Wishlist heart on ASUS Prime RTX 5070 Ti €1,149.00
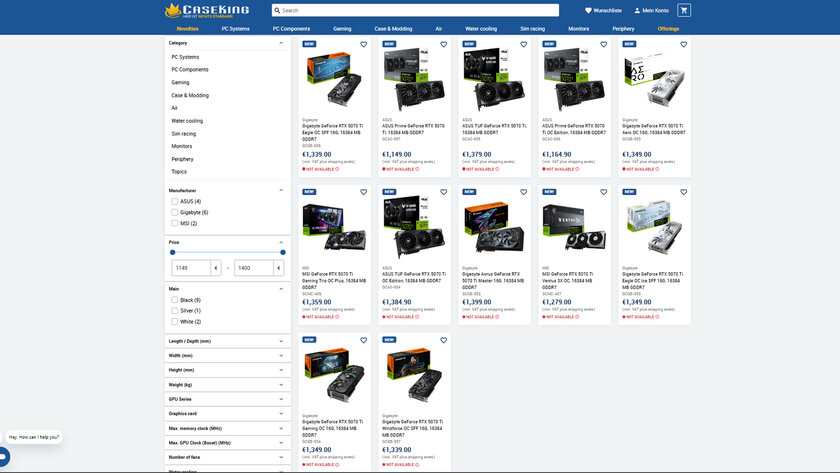 [x=443, y=44]
